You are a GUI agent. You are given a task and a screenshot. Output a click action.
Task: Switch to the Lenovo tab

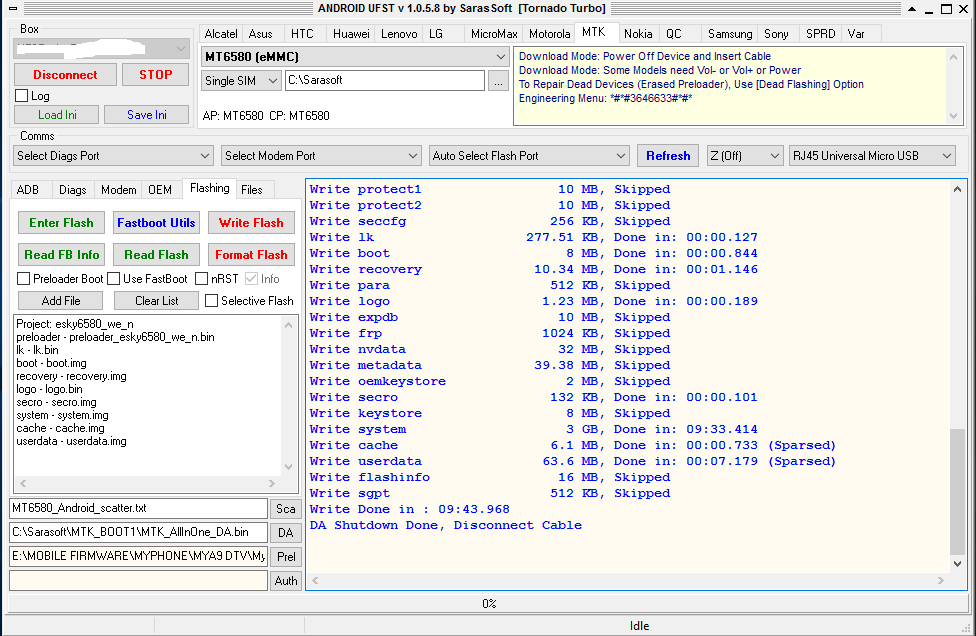click(399, 34)
